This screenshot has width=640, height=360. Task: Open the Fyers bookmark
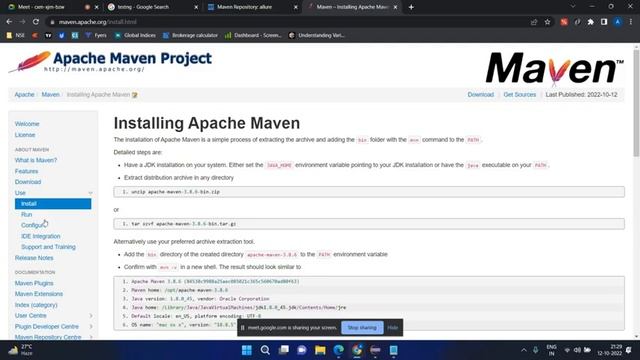(96, 36)
